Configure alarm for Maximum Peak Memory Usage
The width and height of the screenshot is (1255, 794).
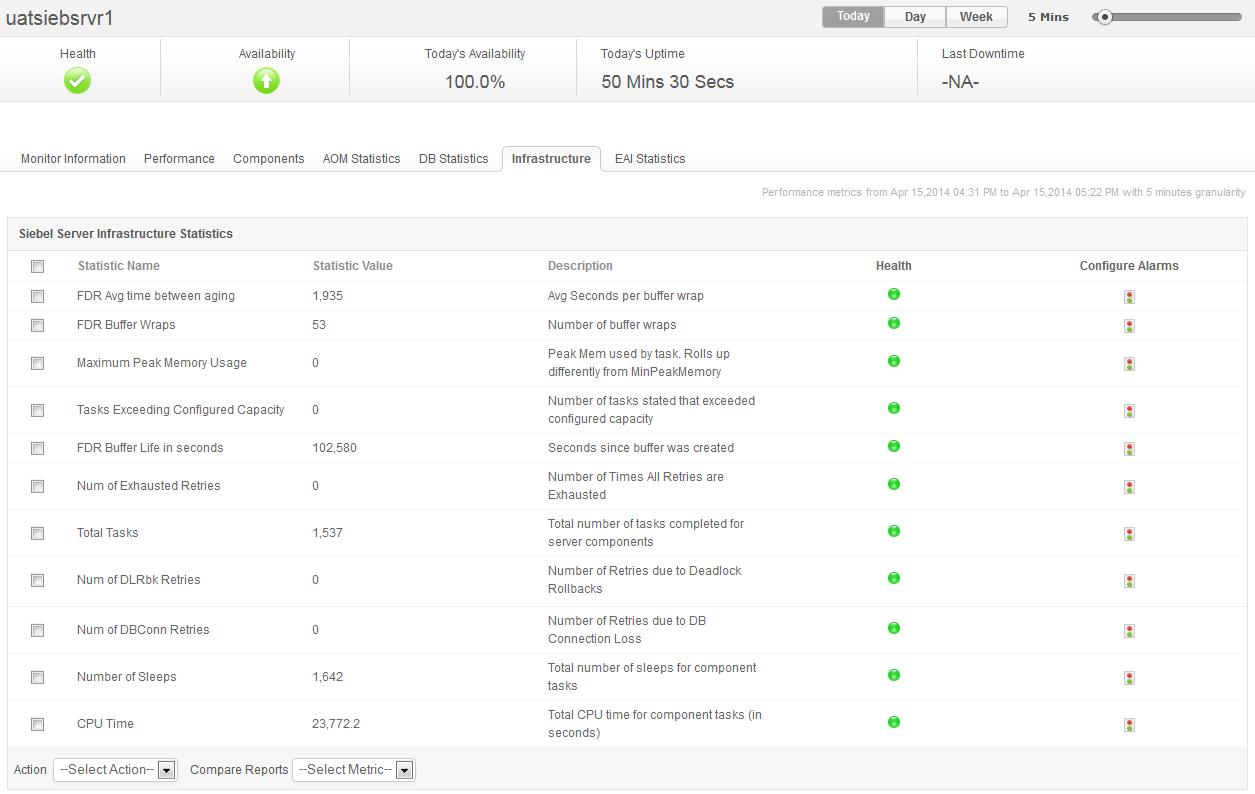pyautogui.click(x=1129, y=364)
